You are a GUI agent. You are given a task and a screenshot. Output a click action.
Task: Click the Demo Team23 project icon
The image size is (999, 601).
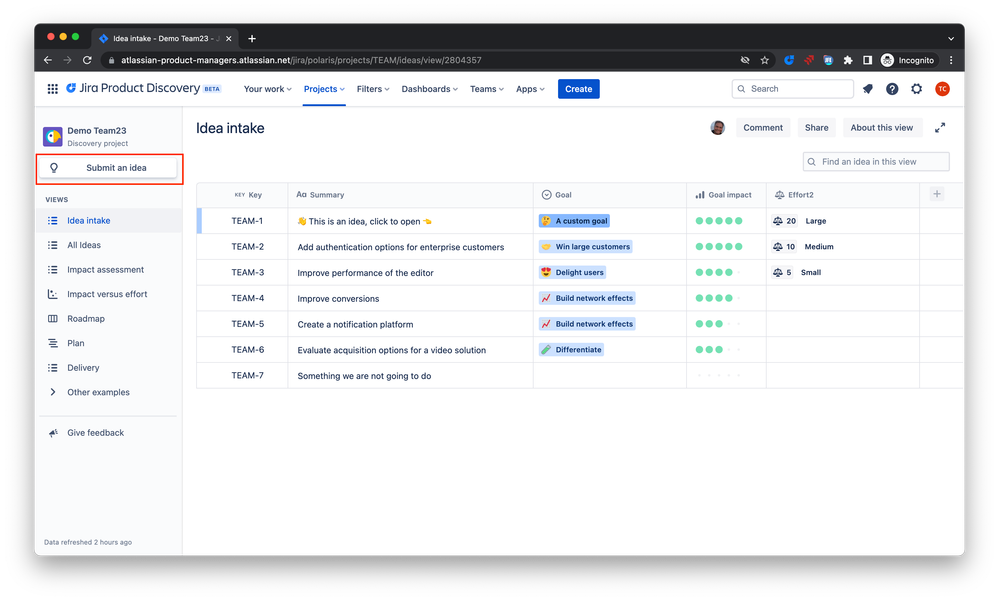pos(52,136)
